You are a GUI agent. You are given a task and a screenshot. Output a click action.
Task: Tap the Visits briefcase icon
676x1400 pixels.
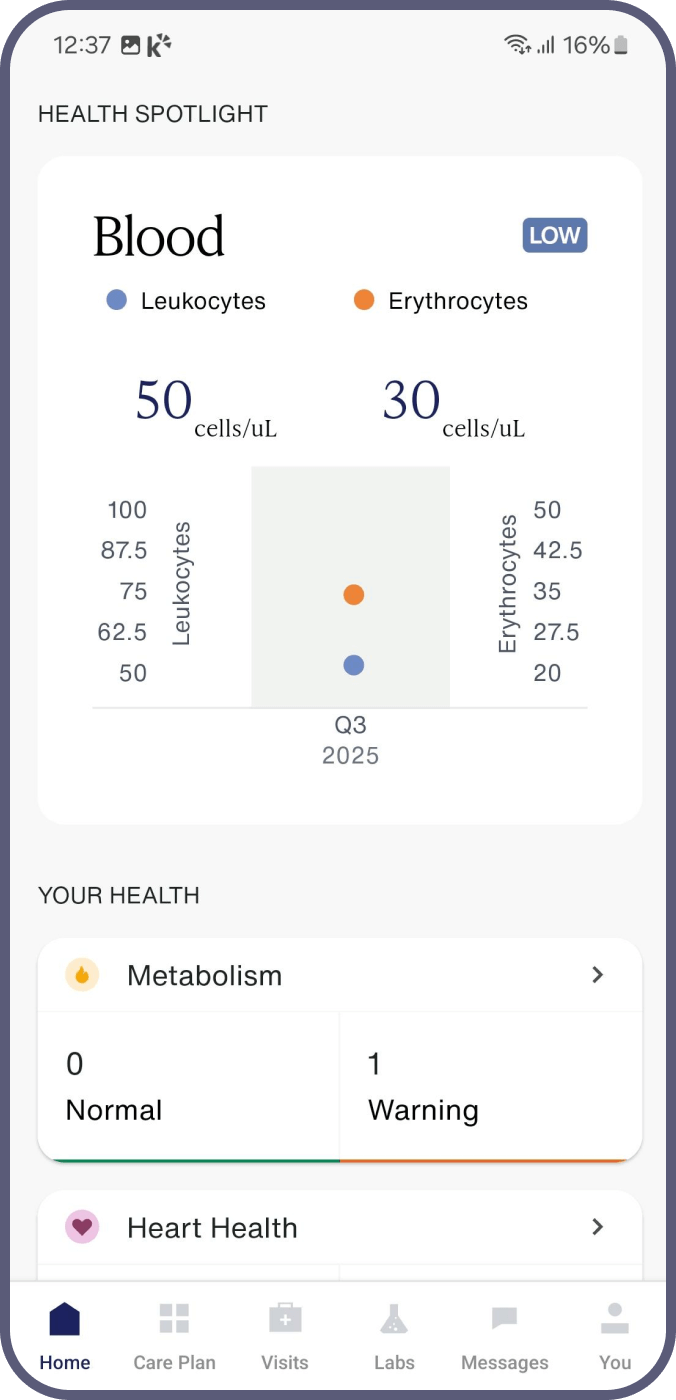[x=284, y=1318]
